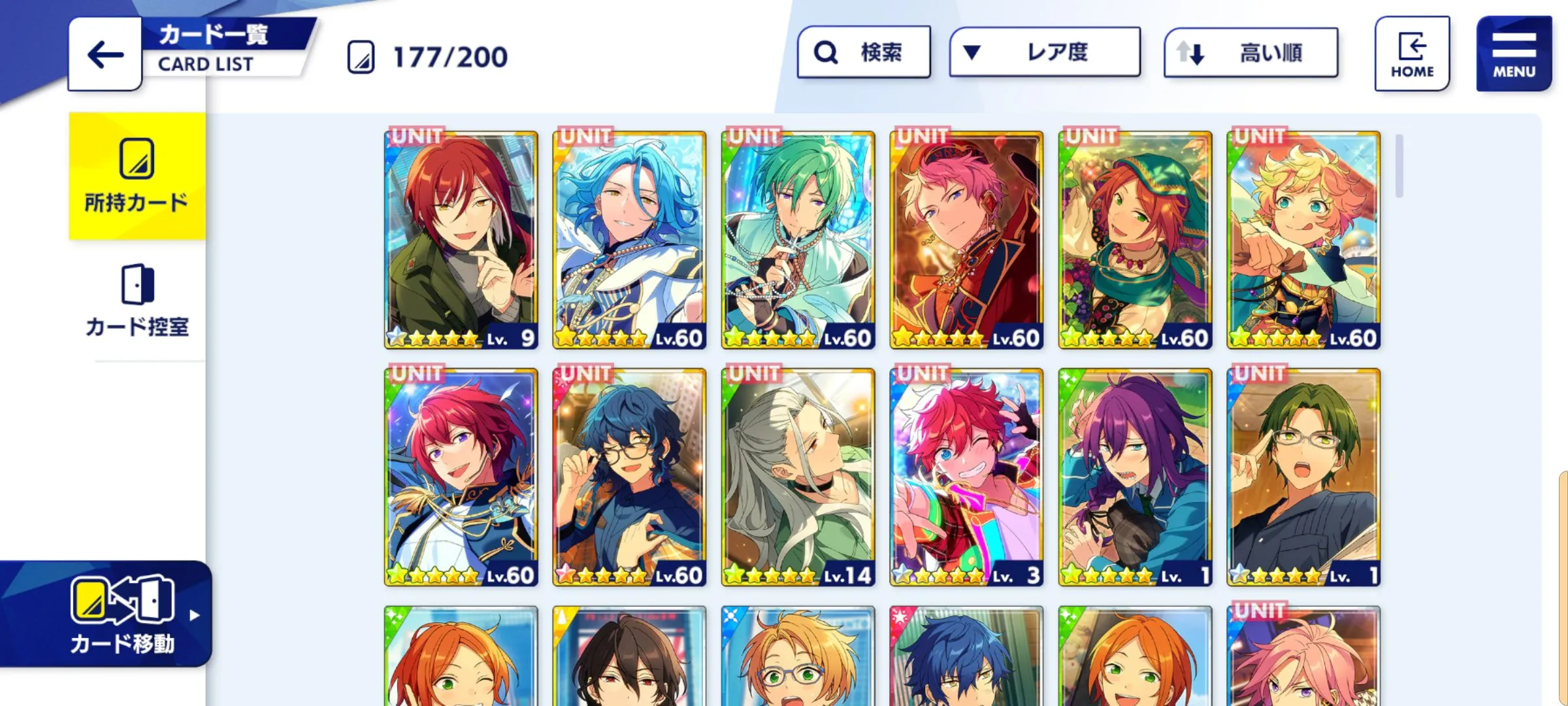This screenshot has height=706, width=1568.
Task: Expand the レア度 sort dropdown
Action: point(1045,52)
